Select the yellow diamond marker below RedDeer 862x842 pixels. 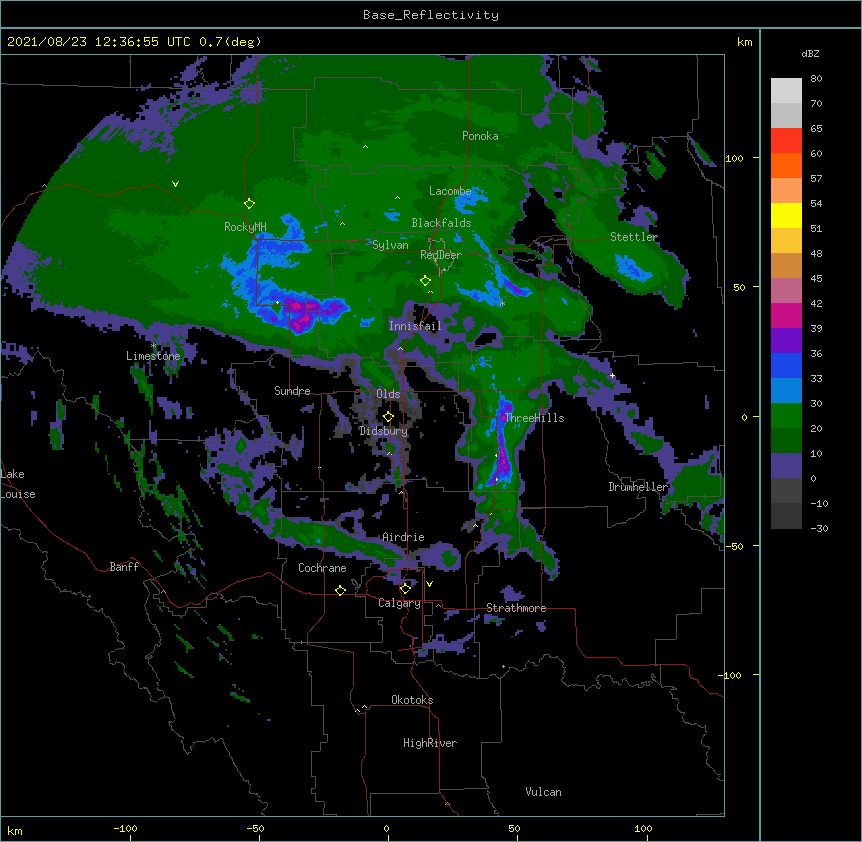[x=425, y=281]
